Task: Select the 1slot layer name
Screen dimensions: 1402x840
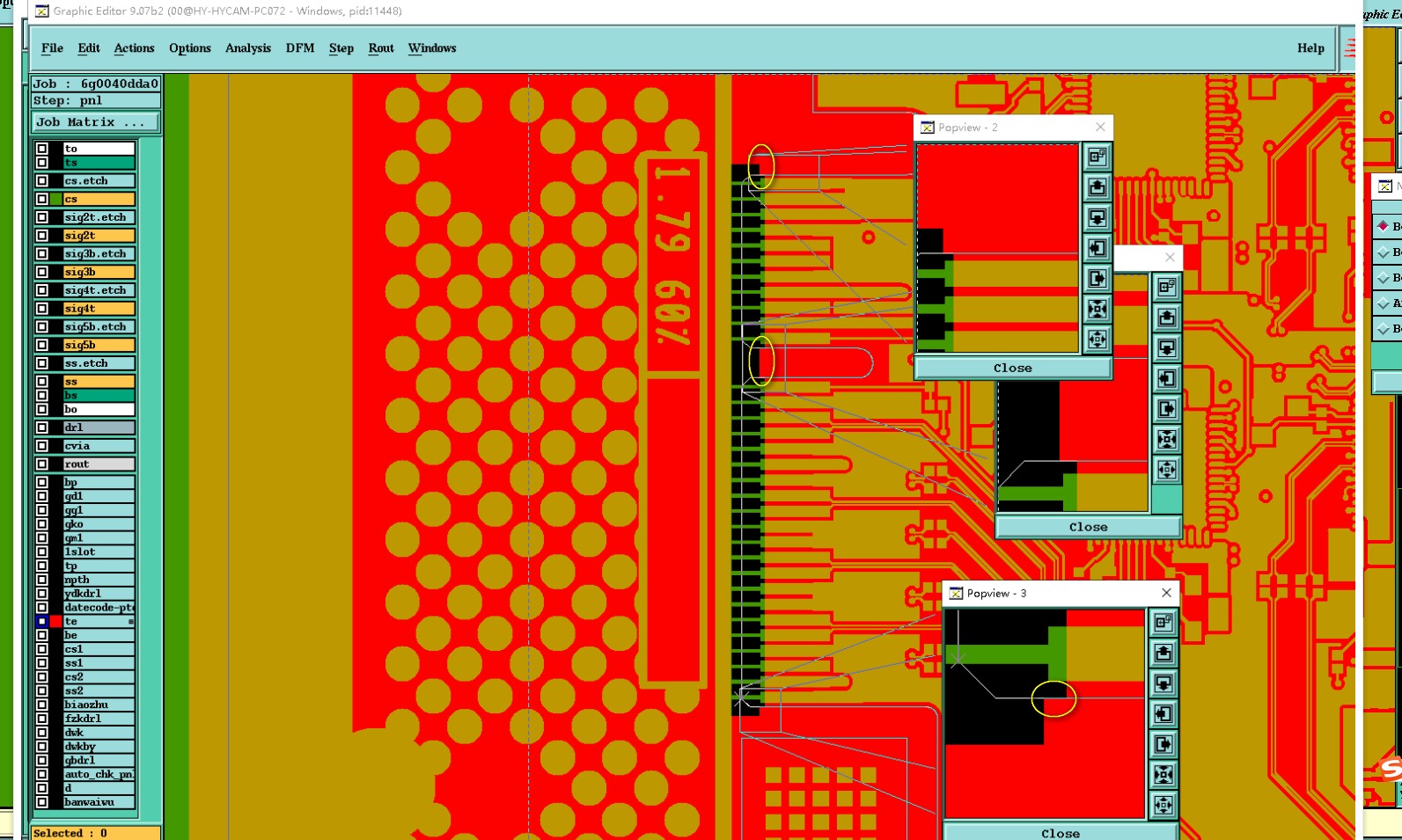Action: tap(99, 551)
